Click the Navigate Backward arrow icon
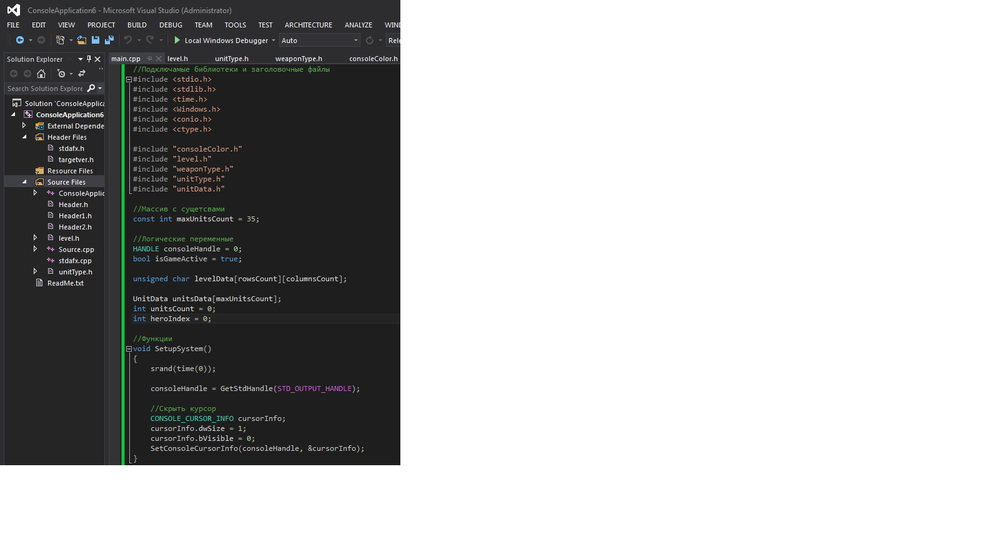This screenshot has height=560, width=1000. 19,40
